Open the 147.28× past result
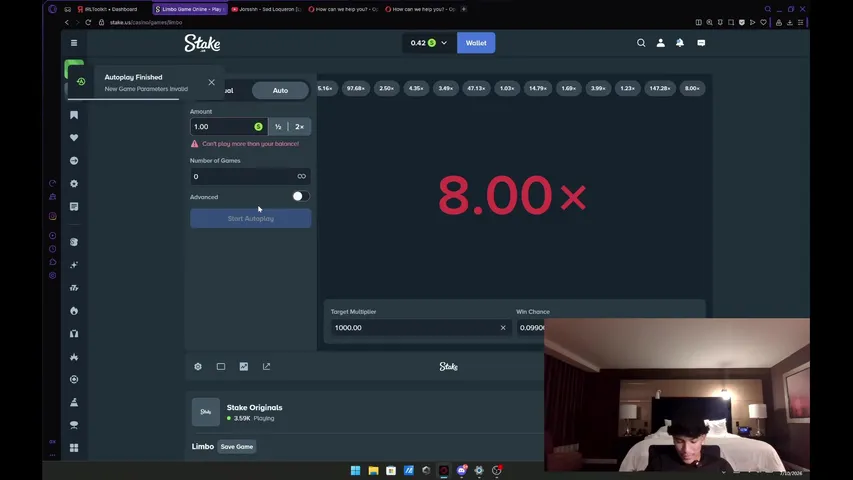Screen dimensions: 853x480 [x=660, y=88]
